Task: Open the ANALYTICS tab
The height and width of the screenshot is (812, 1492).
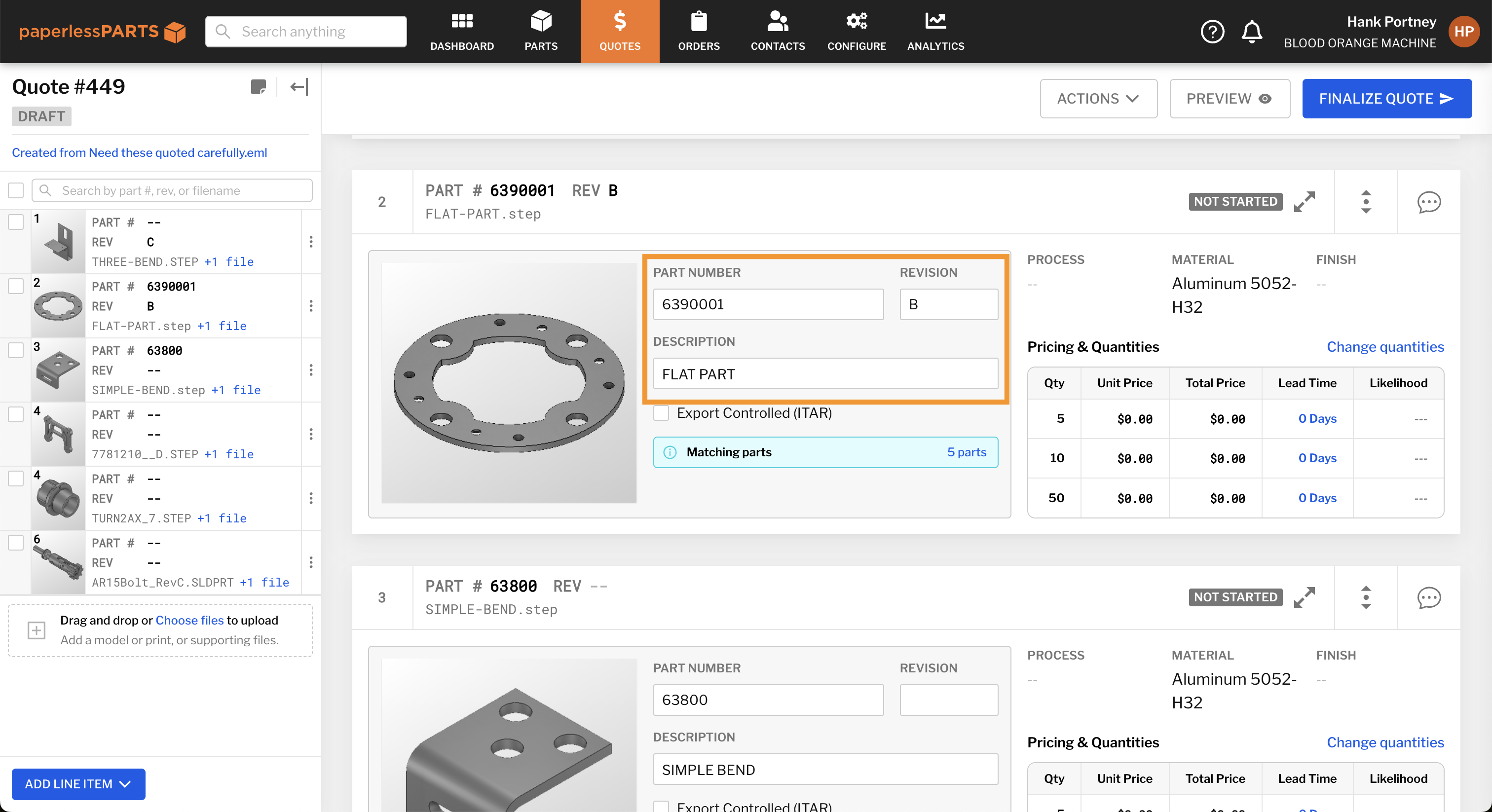Action: (x=935, y=32)
